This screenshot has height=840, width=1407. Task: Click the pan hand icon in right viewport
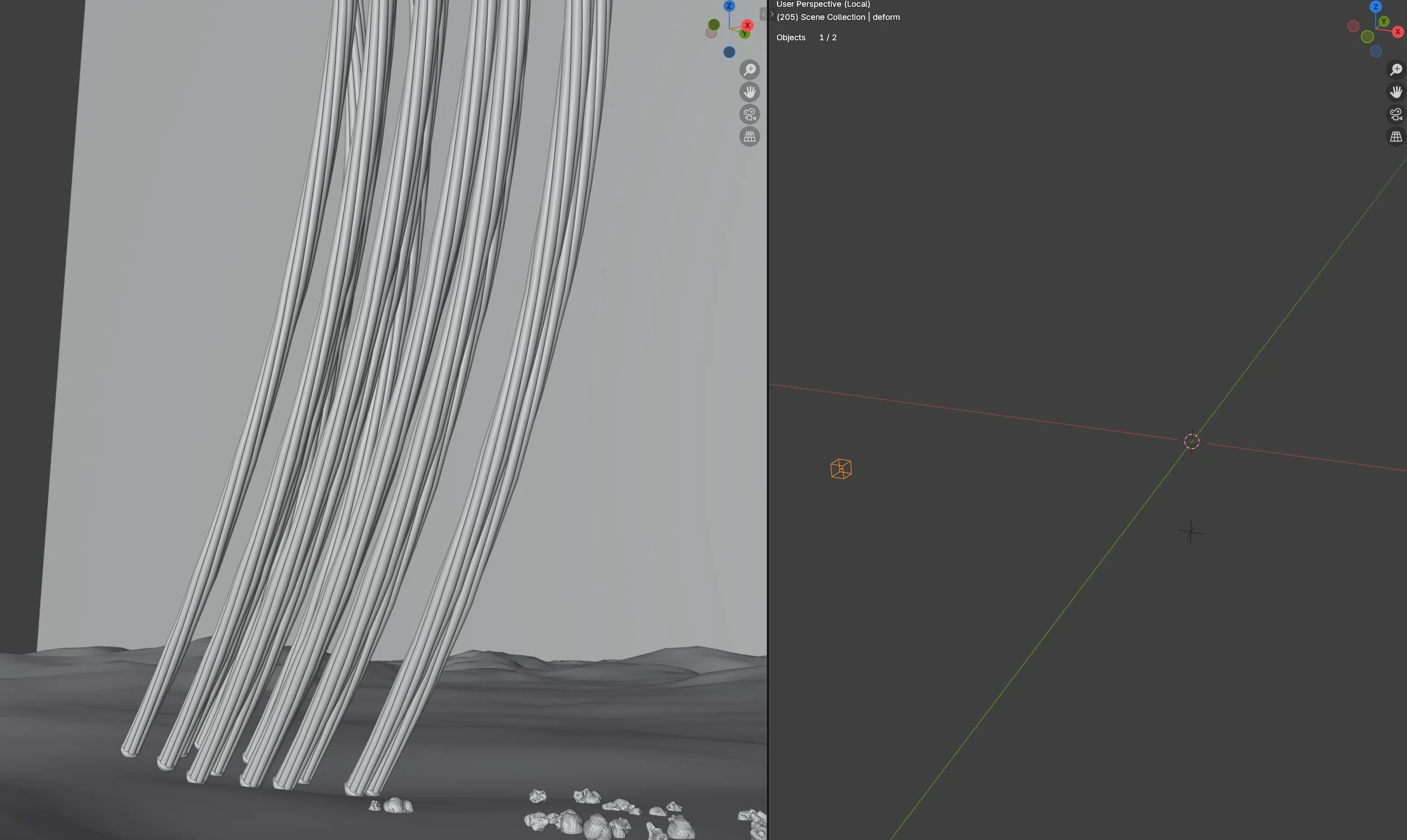(1396, 92)
